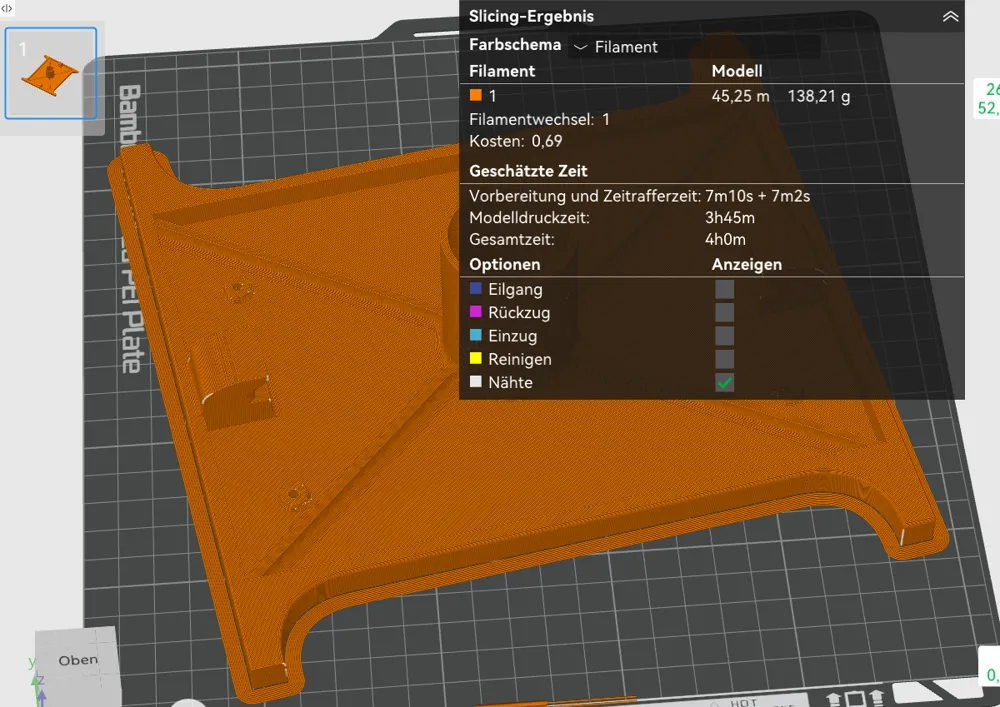Click the Nähte option label
Screen dimensions: 1000x707
pos(510,383)
